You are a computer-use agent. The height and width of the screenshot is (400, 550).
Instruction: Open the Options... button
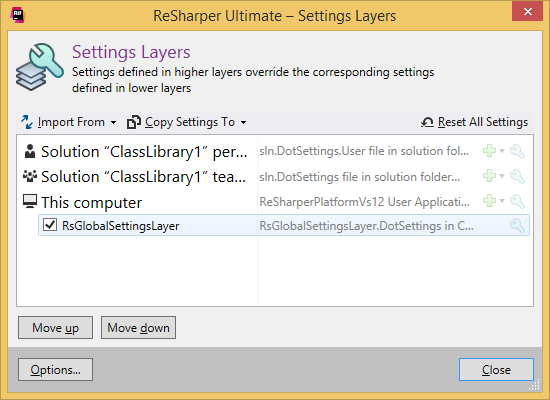click(55, 369)
